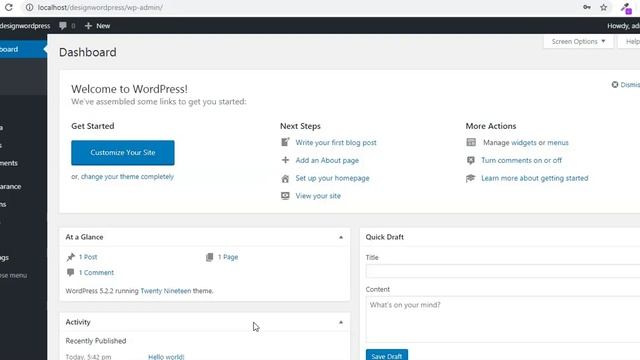Click the comment icon beside Turn comments on or off

[471, 160]
